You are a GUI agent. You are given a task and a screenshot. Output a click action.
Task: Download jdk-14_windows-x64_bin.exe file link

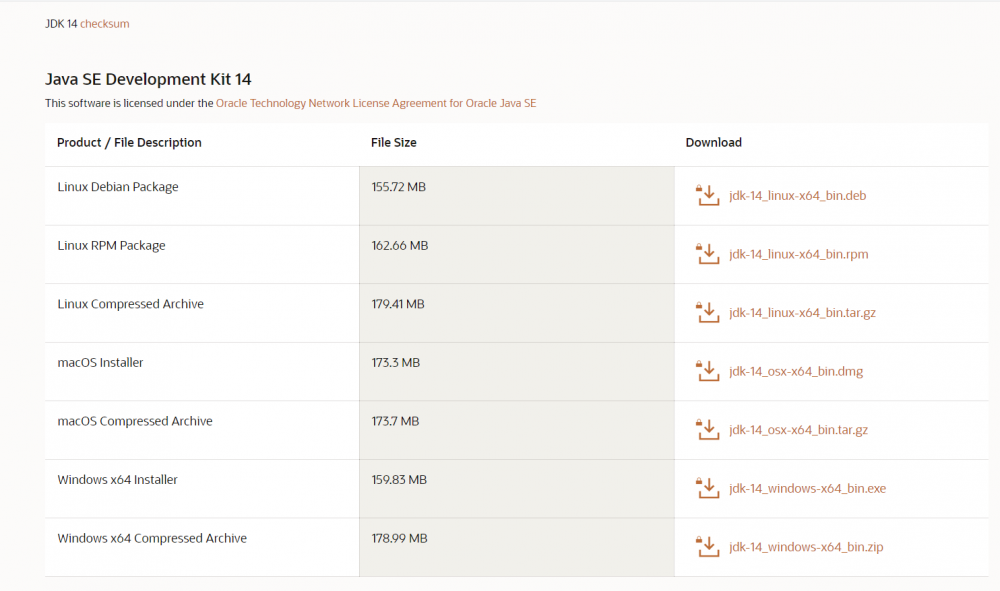807,488
